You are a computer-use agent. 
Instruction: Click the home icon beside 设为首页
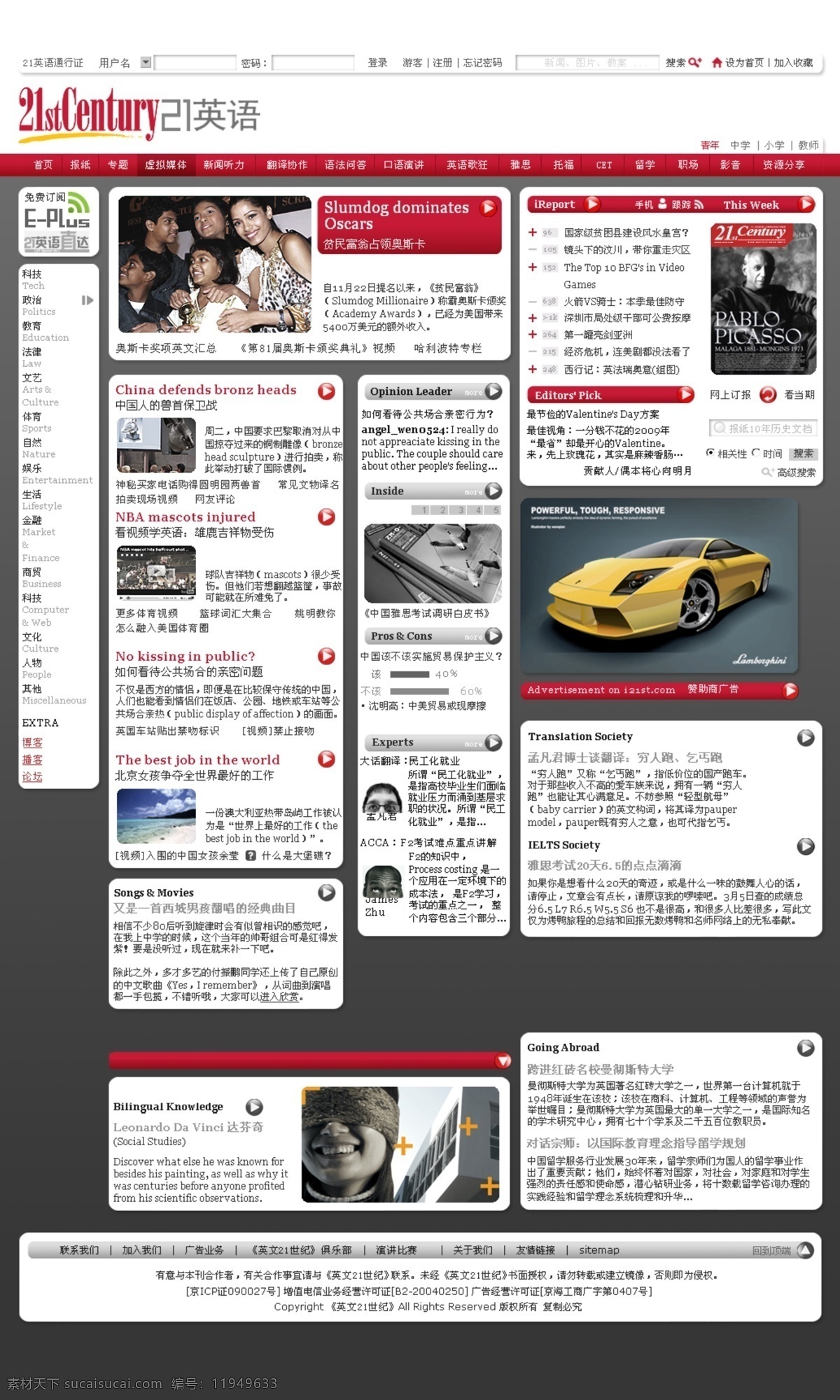(717, 62)
